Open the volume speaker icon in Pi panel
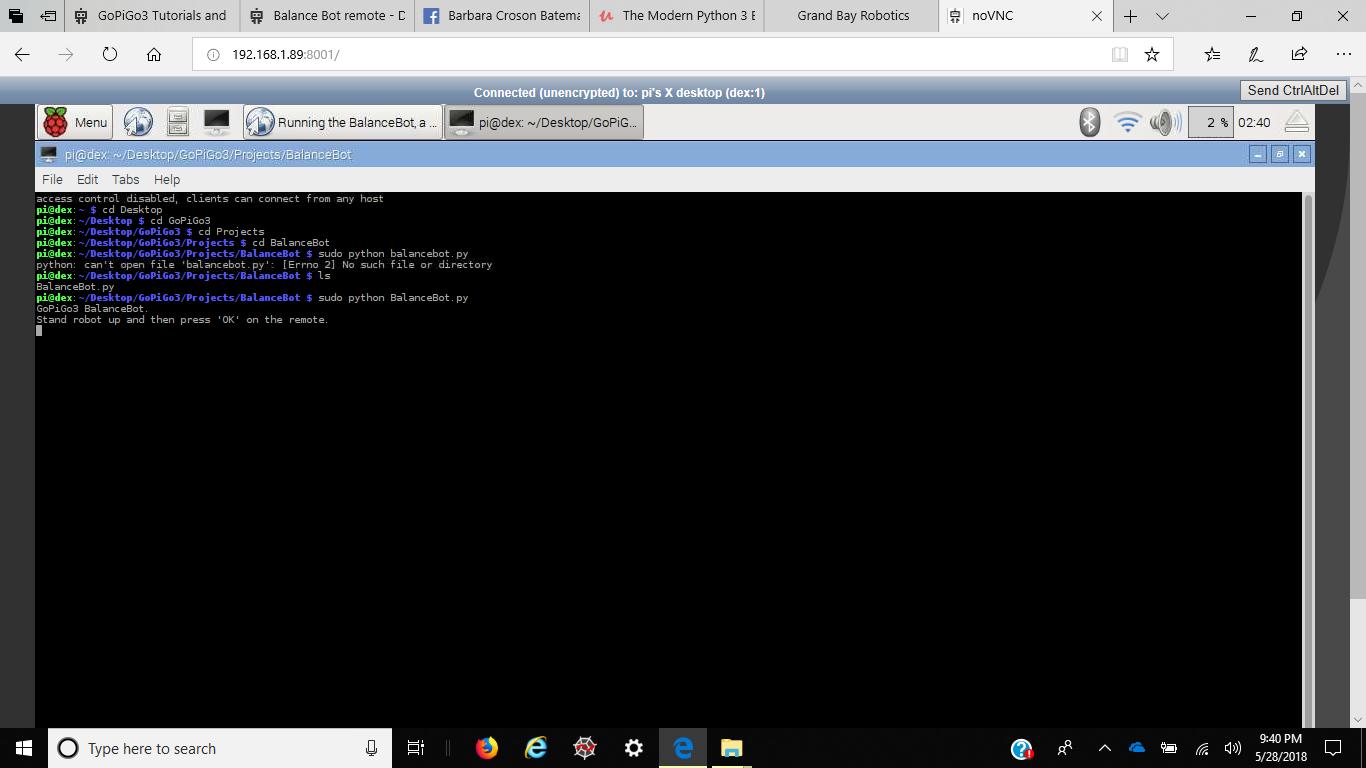Screen dimensions: 1366x768 (1164, 122)
